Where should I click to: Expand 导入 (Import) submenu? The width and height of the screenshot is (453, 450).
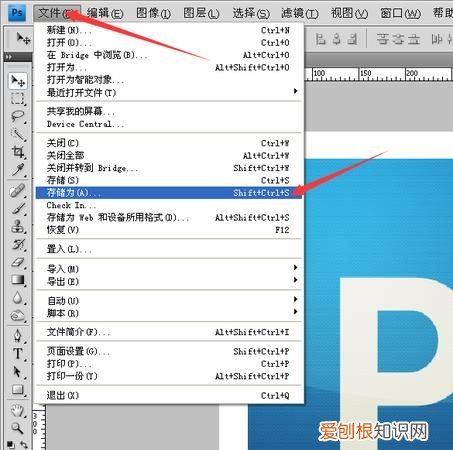pyautogui.click(x=169, y=268)
